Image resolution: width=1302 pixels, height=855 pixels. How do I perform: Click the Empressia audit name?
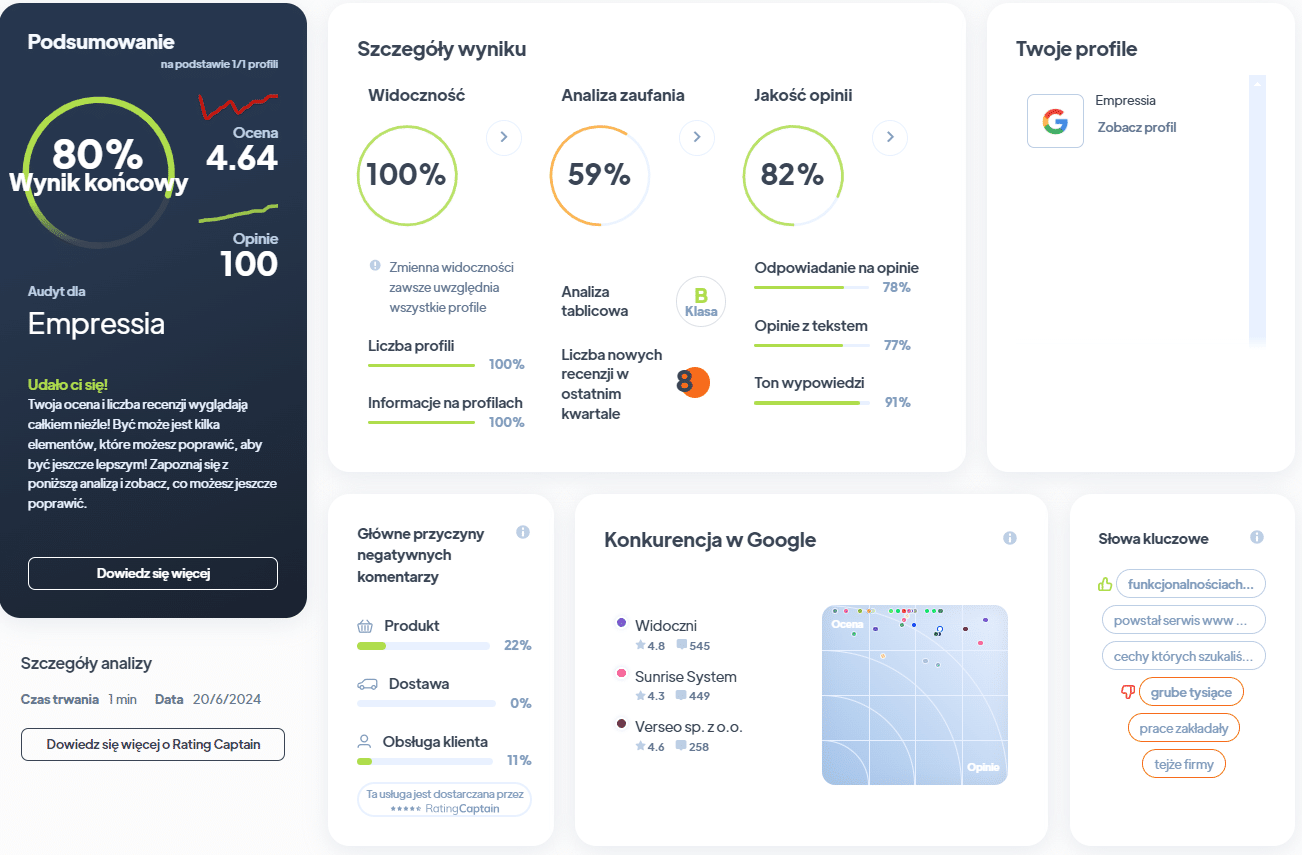click(96, 324)
